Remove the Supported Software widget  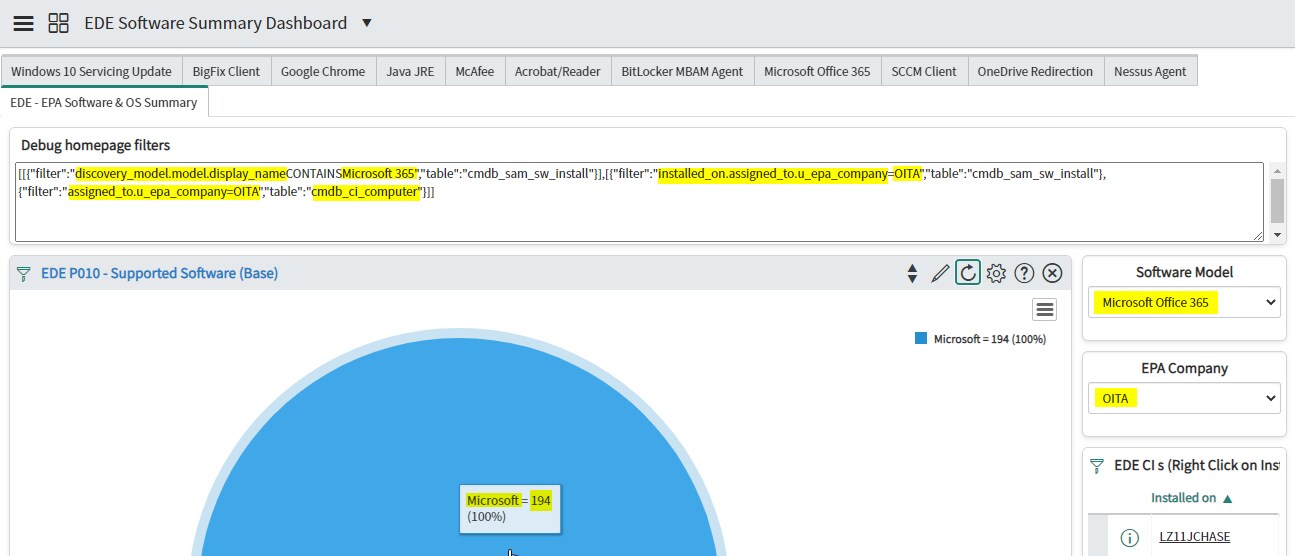tap(1052, 273)
